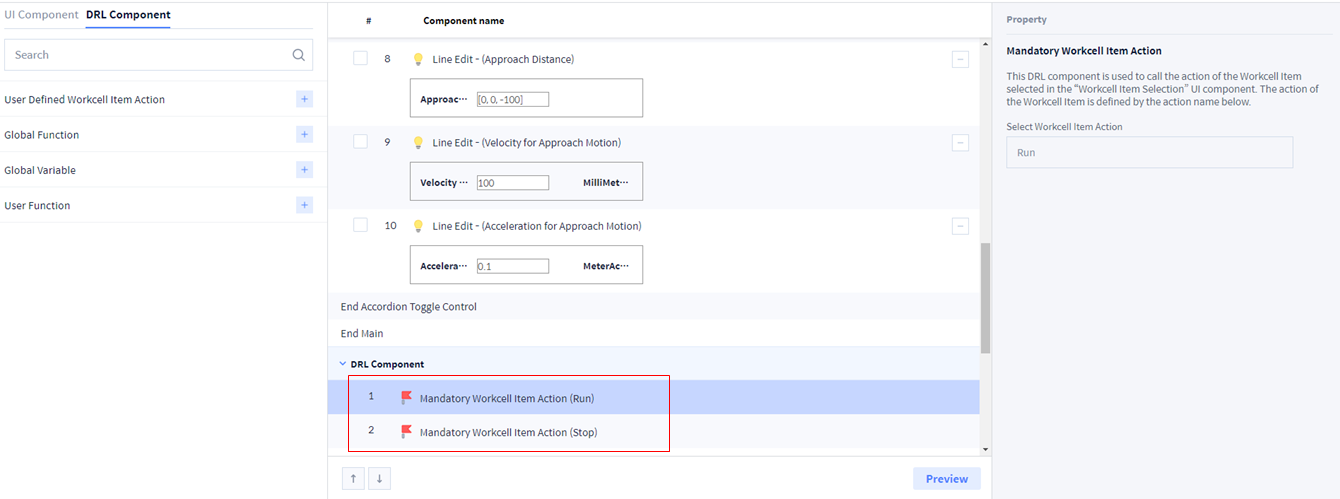This screenshot has width=1340, height=499.
Task: Check the box for row 8 Approach Distance
Action: point(360,59)
